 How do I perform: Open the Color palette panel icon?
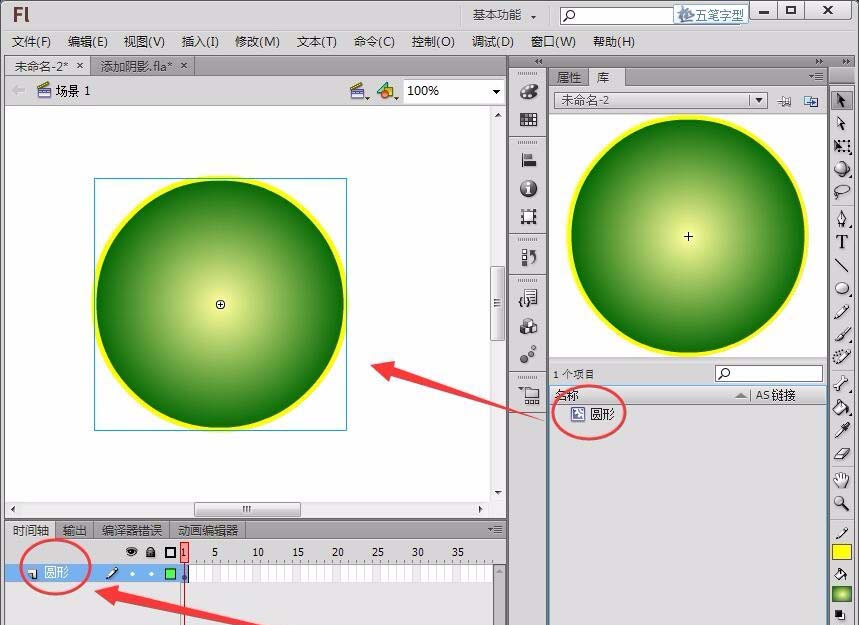[528, 92]
